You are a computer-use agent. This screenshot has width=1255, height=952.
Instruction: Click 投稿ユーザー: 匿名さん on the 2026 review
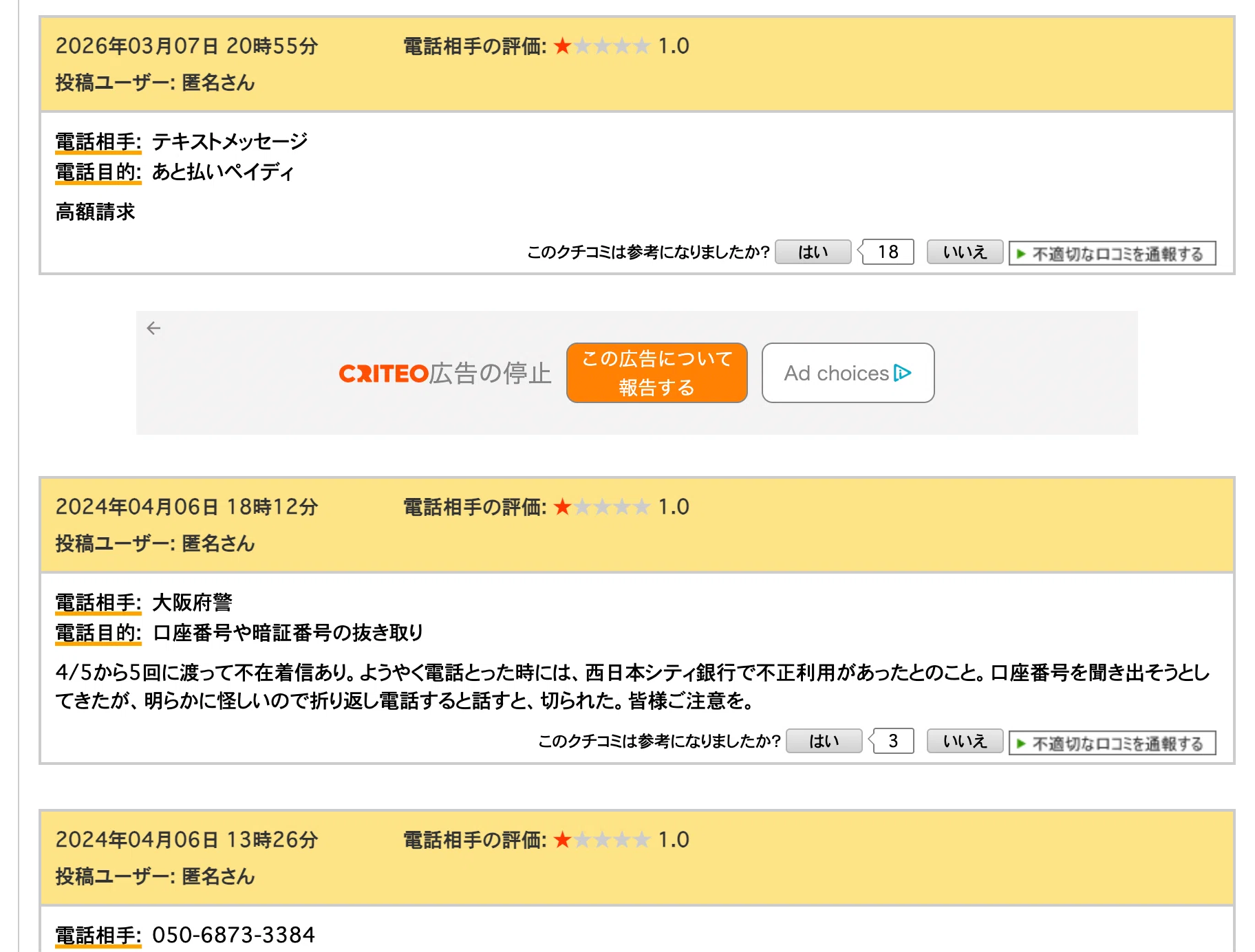tap(155, 83)
